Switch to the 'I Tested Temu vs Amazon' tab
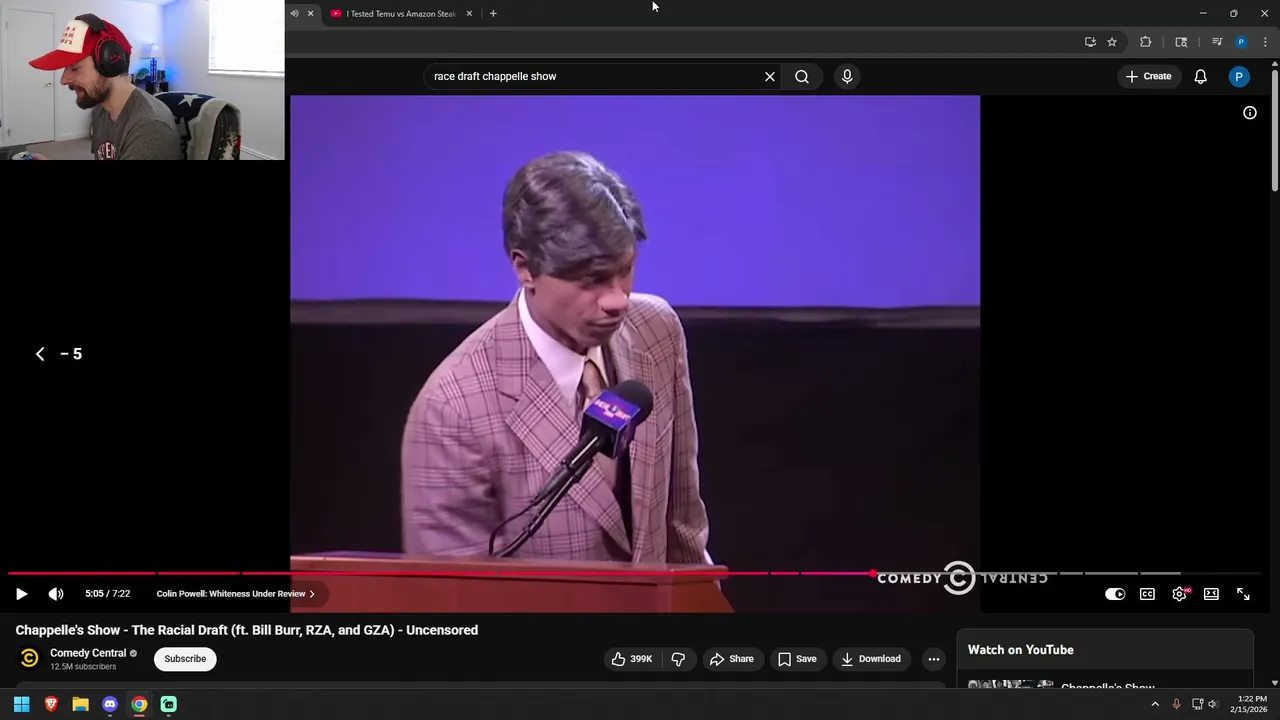1280x720 pixels. (400, 14)
